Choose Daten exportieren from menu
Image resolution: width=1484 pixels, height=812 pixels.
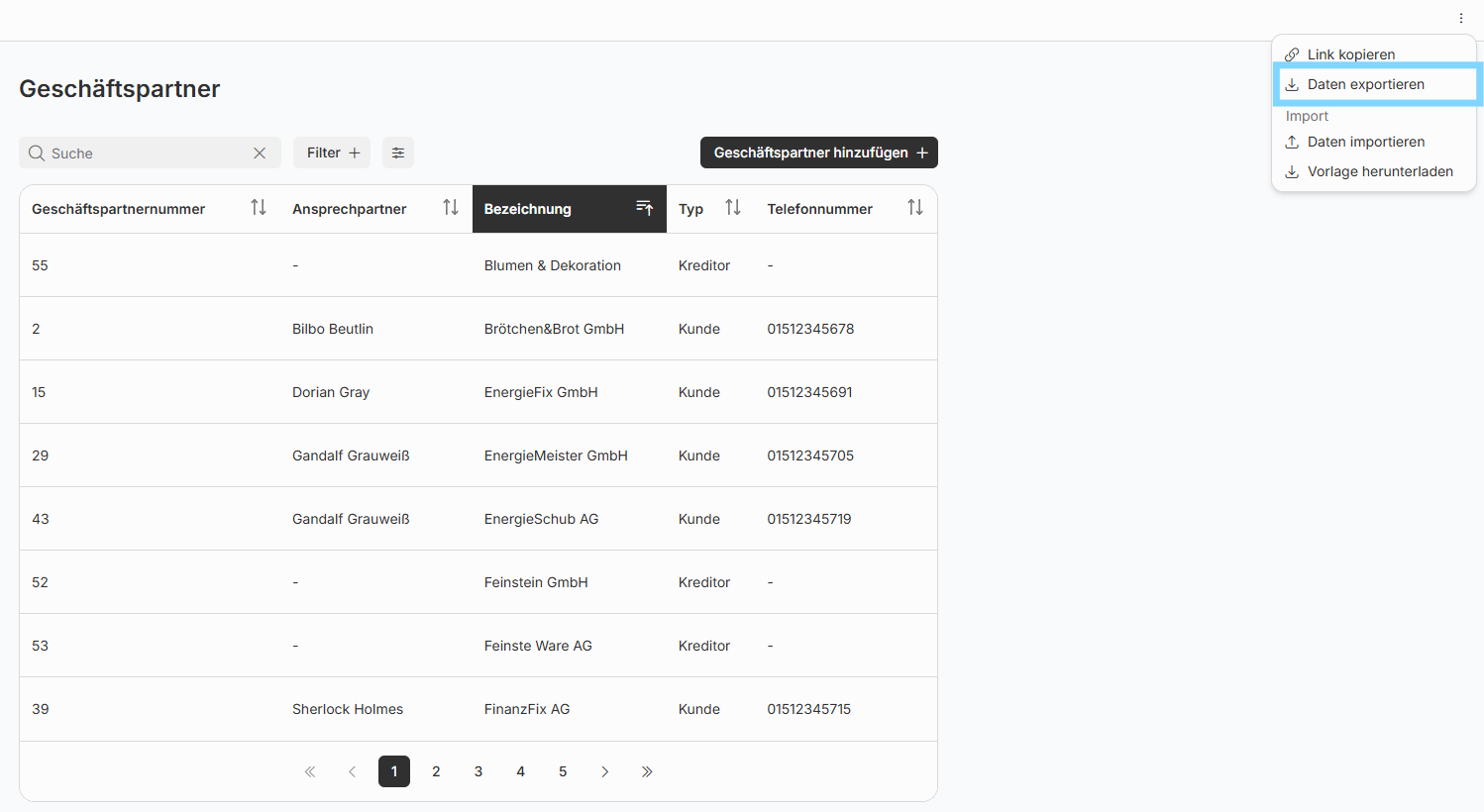pos(1365,84)
